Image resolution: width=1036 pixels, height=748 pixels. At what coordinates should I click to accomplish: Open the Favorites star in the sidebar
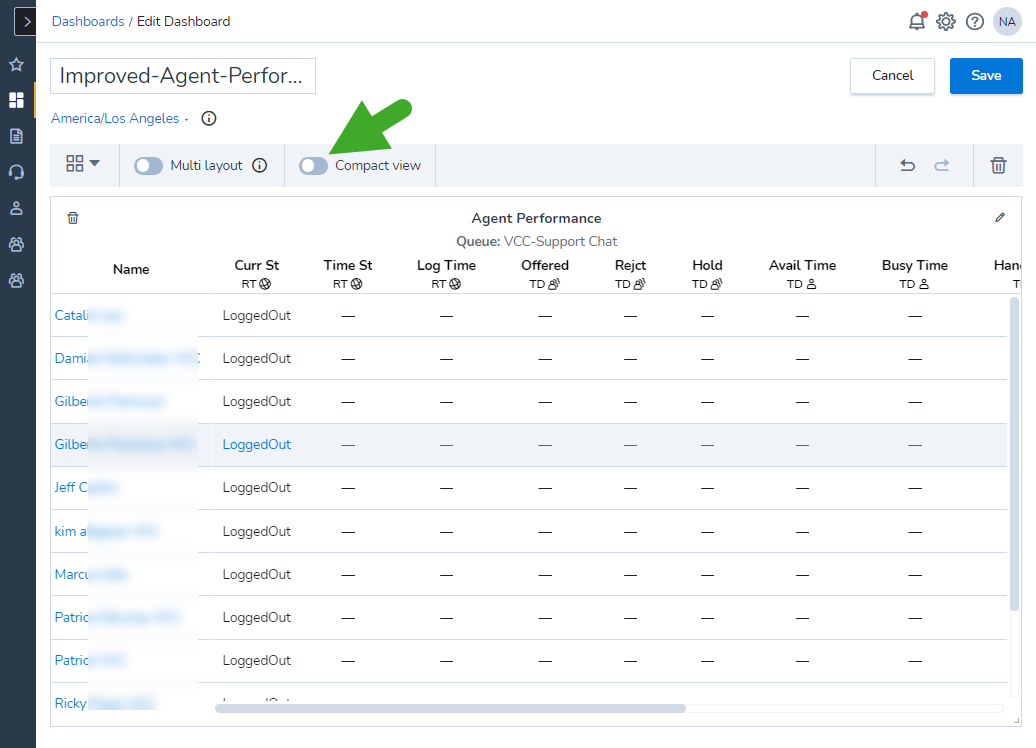[16, 64]
